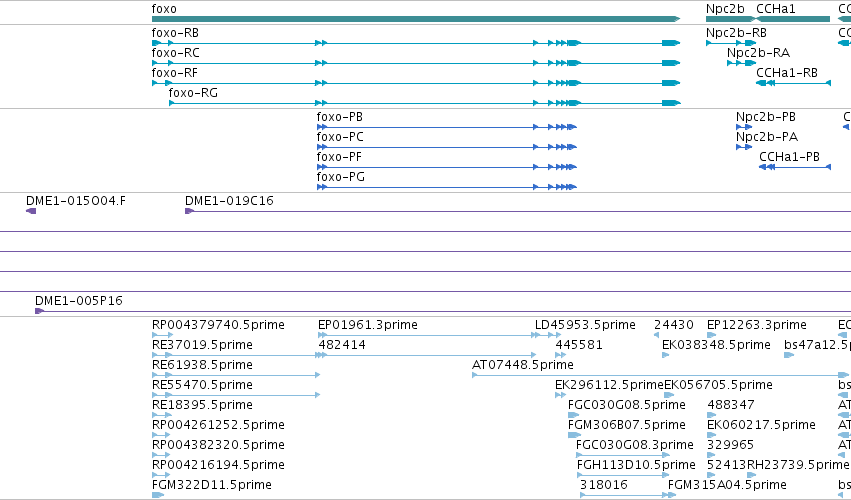Click the foxo-PF protein feature label
Screen dimensions: 851x500
click(339, 157)
